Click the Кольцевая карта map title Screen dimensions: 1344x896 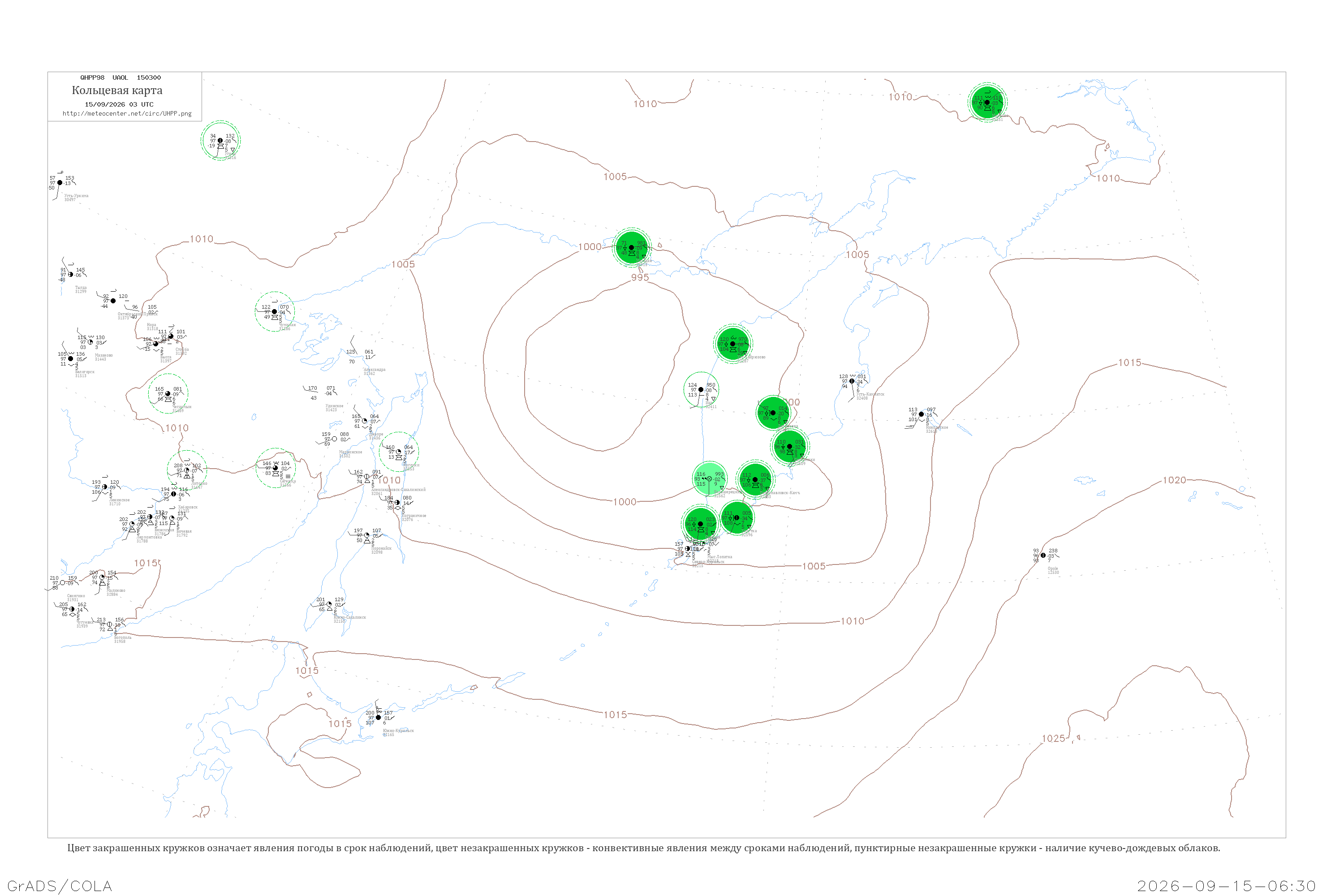(117, 90)
